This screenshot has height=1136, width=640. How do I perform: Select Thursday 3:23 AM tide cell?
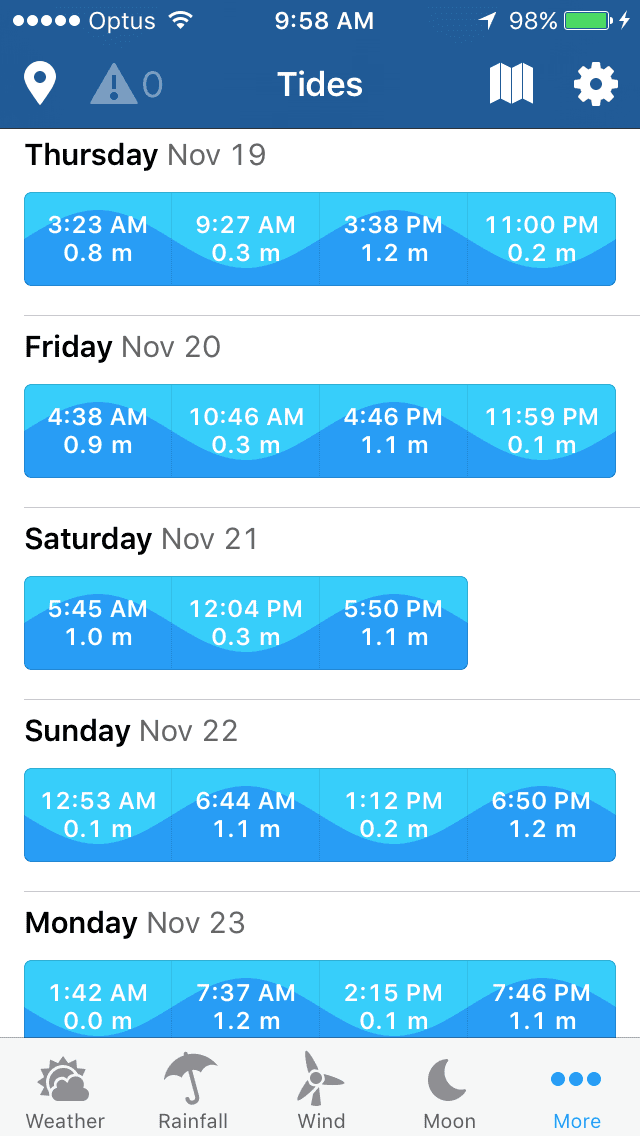coord(98,239)
